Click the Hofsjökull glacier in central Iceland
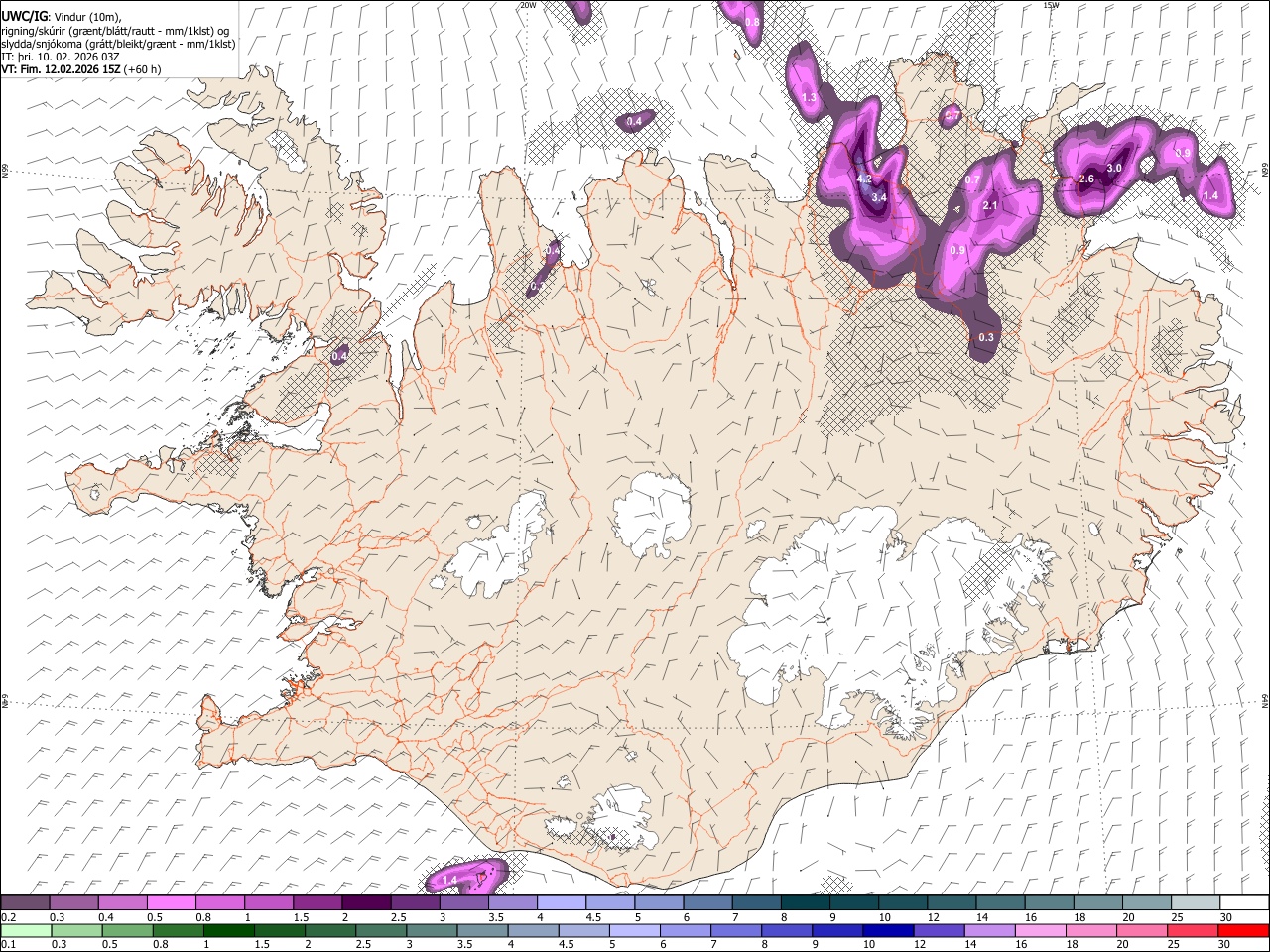1270x952 pixels. (x=652, y=514)
